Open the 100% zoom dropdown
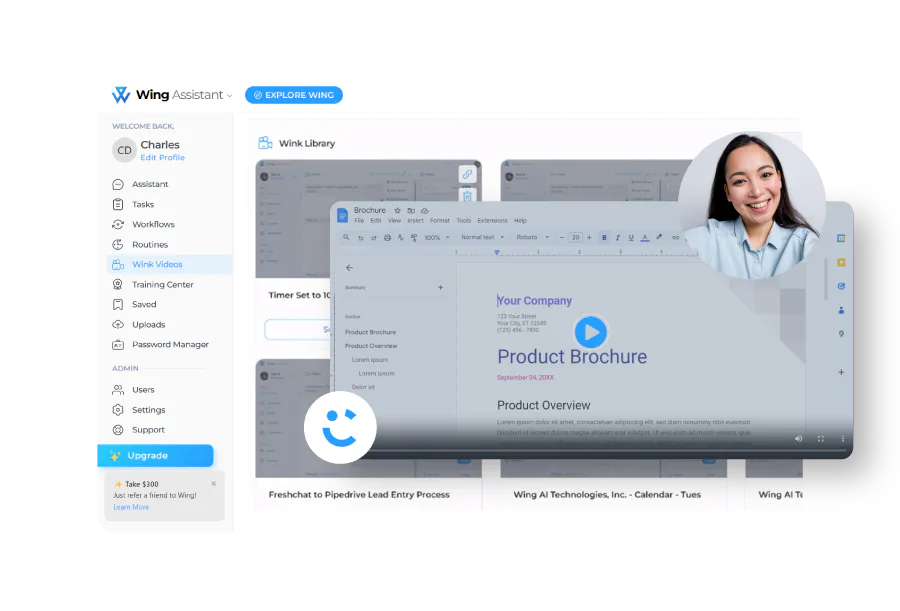This screenshot has width=900, height=611. [437, 237]
